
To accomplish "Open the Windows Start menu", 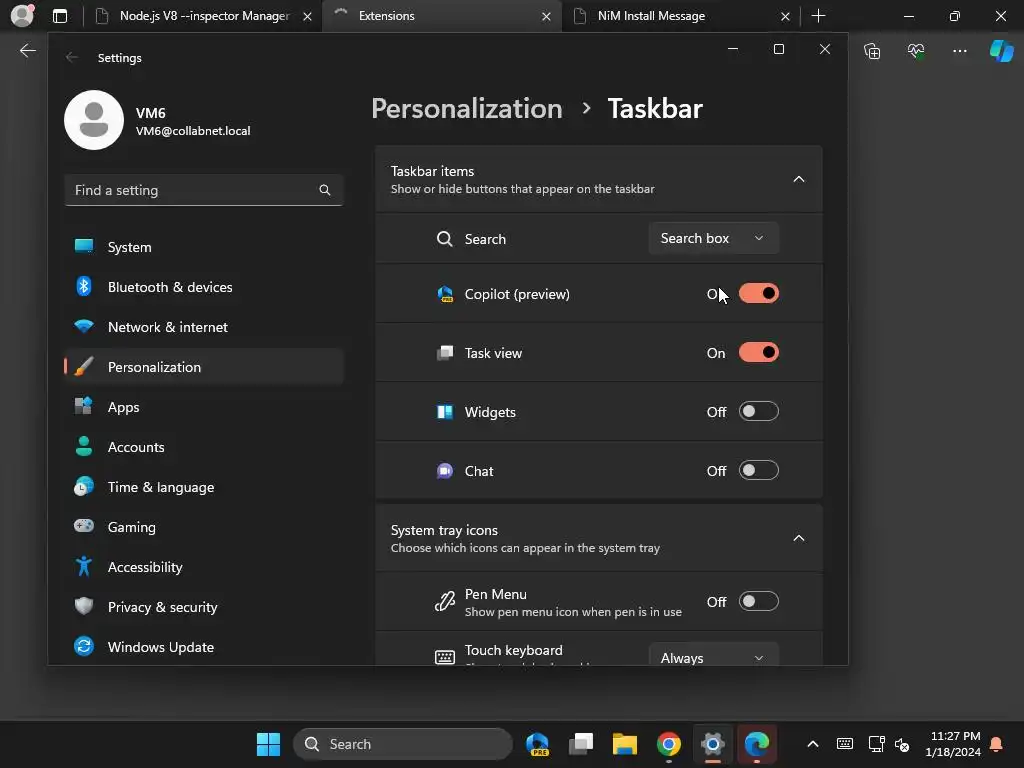I will pos(268,744).
